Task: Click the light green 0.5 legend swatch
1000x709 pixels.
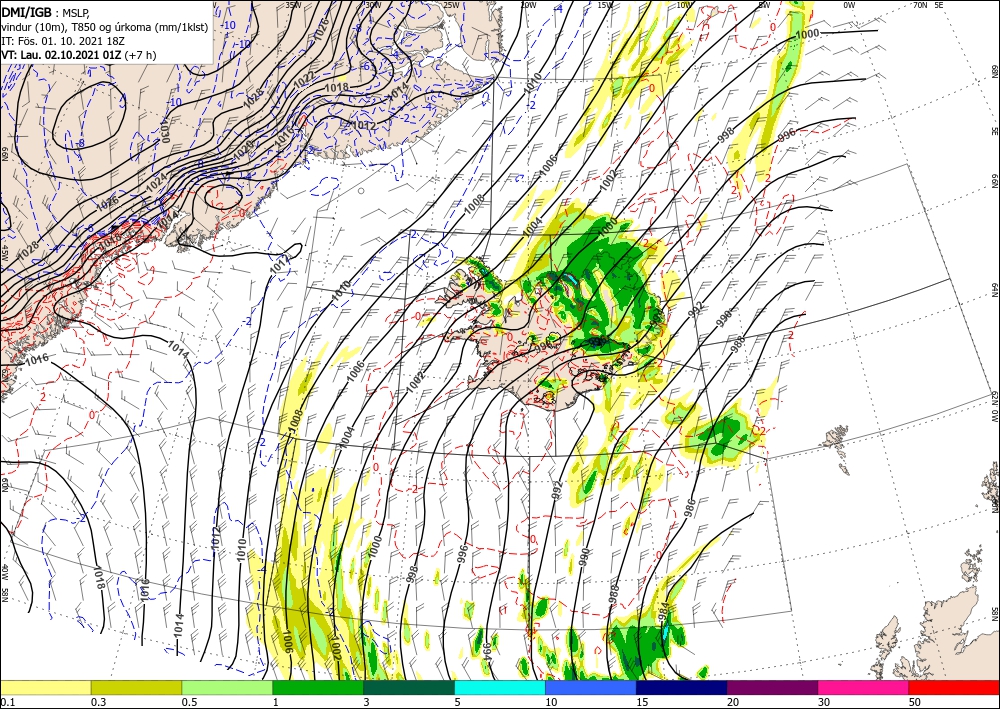Action: tap(227, 687)
